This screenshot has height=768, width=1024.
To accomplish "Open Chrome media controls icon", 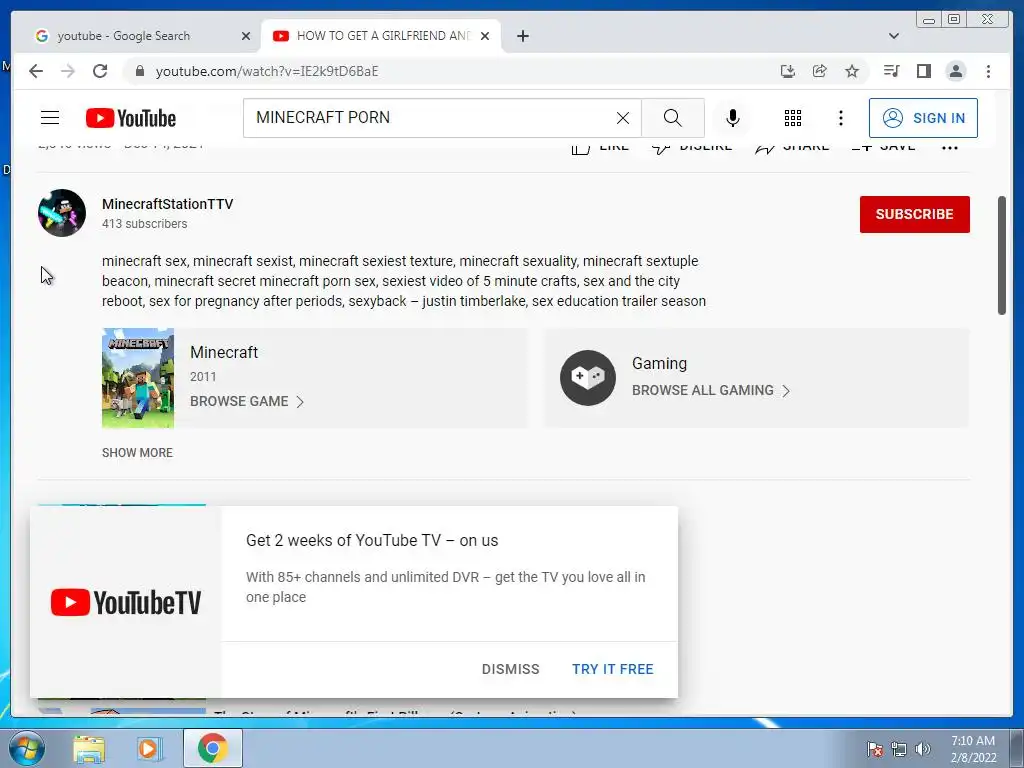I will pyautogui.click(x=891, y=71).
